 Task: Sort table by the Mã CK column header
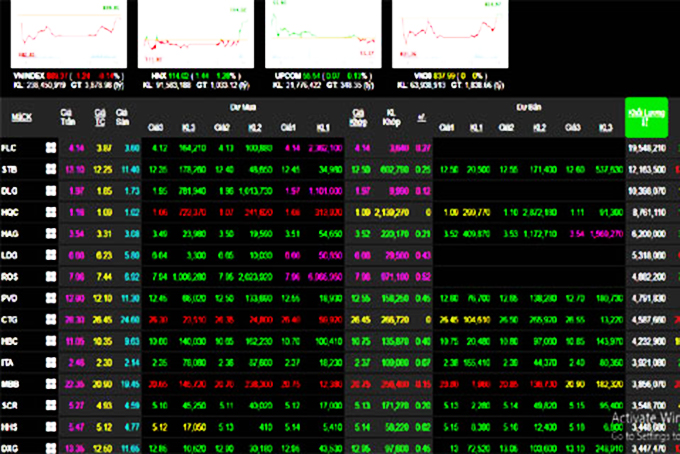coord(20,116)
